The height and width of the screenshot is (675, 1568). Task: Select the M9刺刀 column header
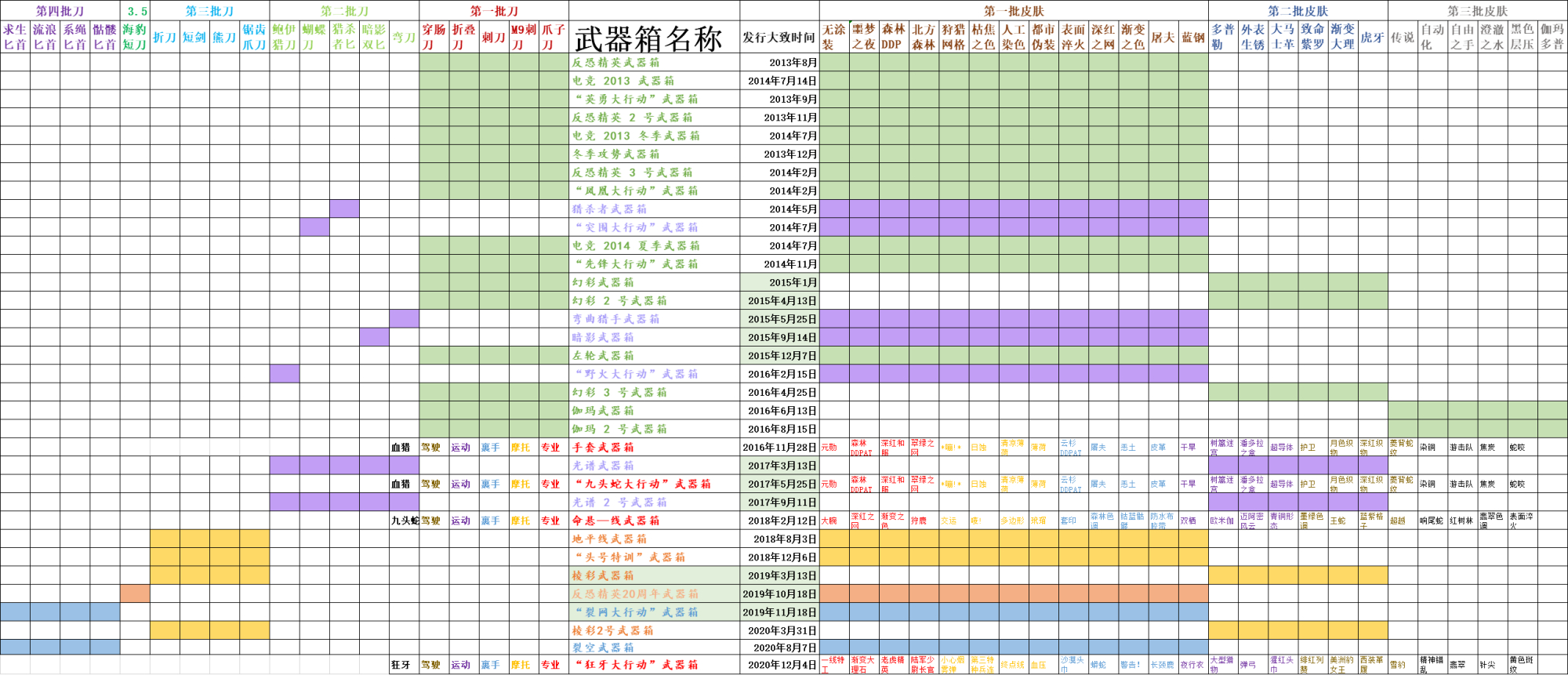pos(524,37)
